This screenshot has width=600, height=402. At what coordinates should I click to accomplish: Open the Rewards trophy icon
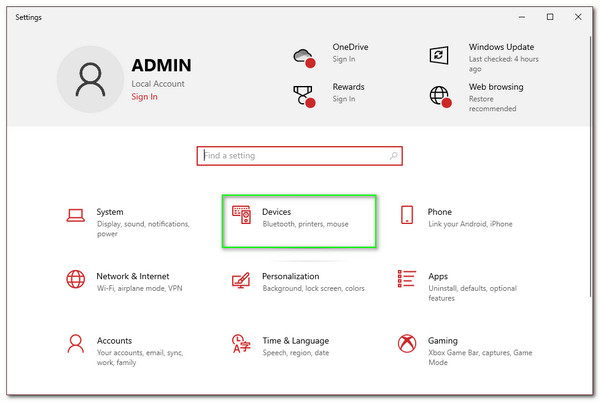pos(304,95)
